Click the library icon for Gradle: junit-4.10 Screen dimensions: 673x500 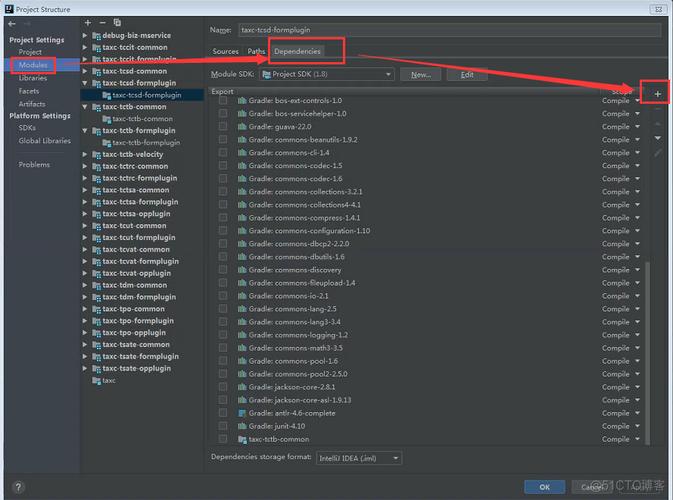click(242, 426)
